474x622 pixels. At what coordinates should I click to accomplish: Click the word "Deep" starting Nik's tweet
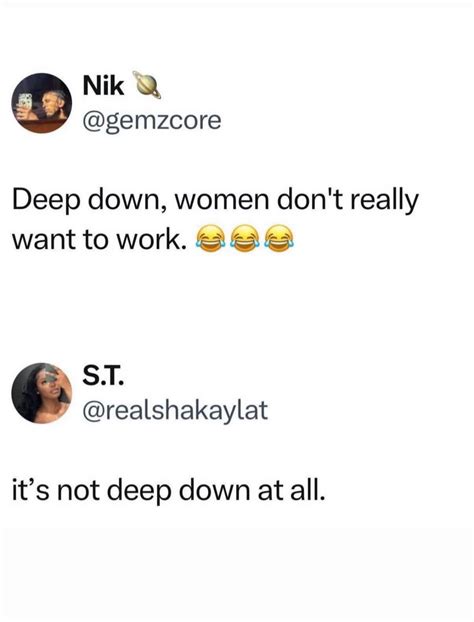[x=46, y=202]
